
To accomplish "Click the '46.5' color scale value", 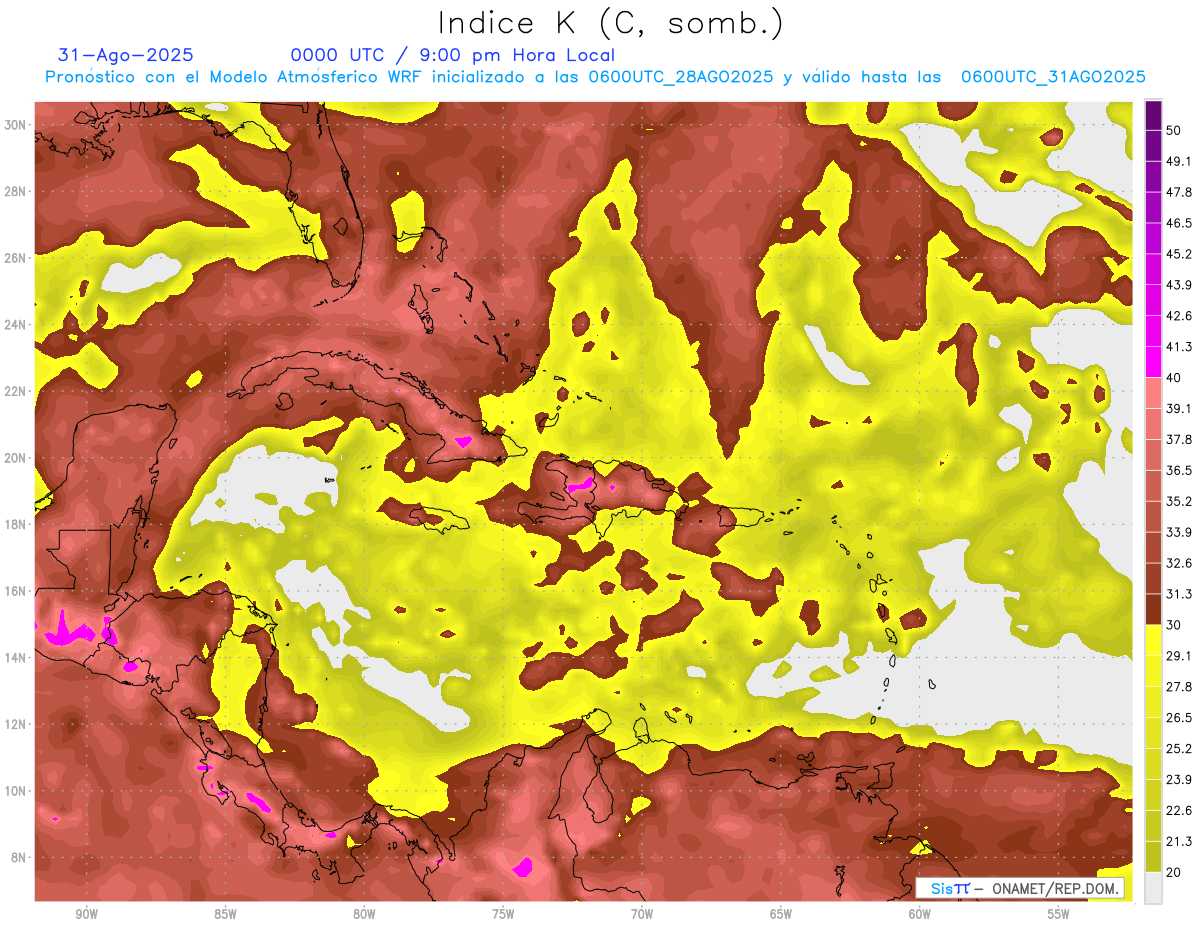I will (1178, 223).
